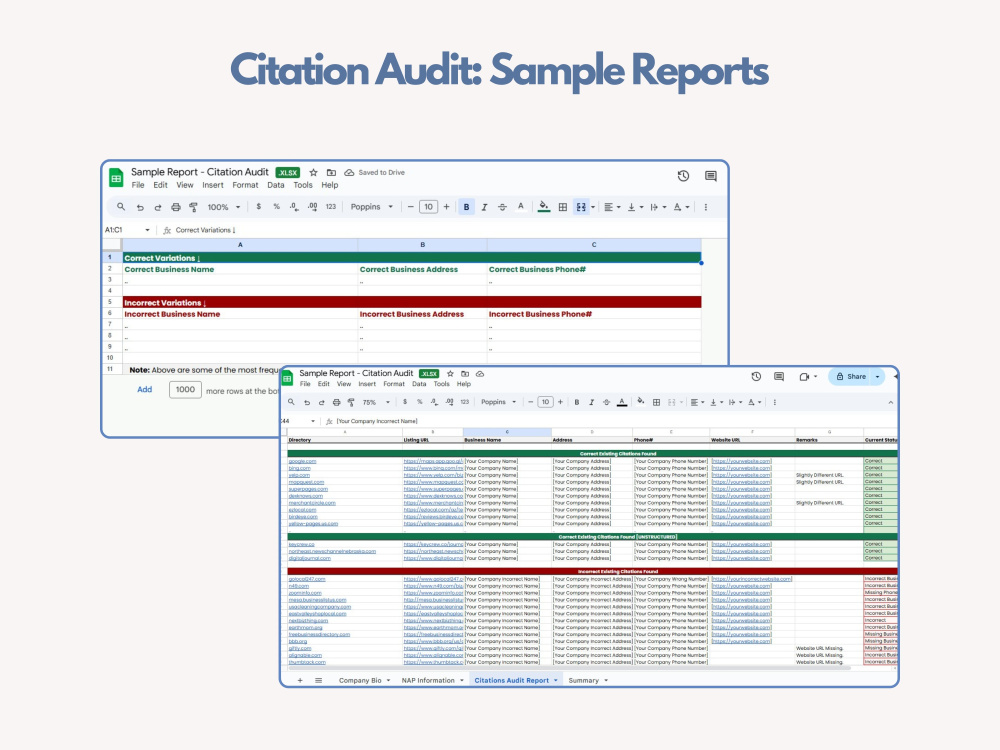Click redo in the back window toolbar
This screenshot has height=750, width=1000.
click(158, 207)
